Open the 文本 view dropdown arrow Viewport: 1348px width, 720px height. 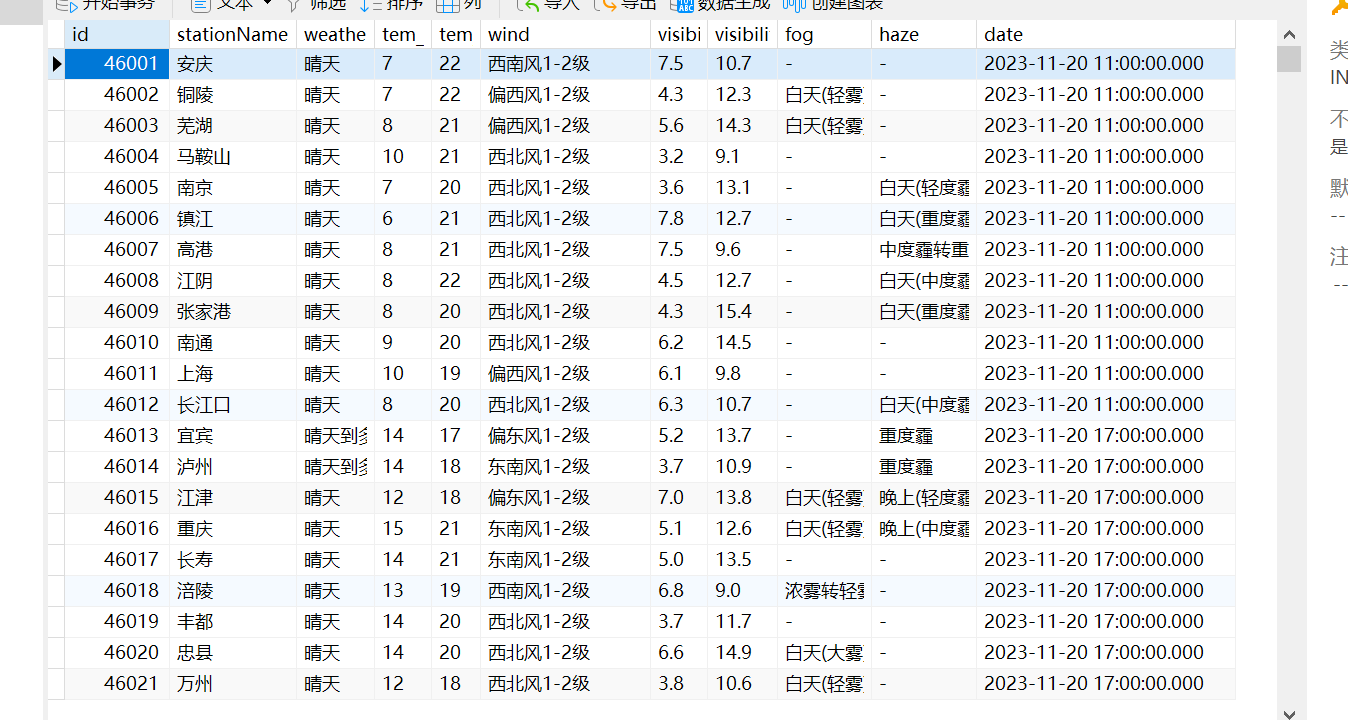point(267,4)
